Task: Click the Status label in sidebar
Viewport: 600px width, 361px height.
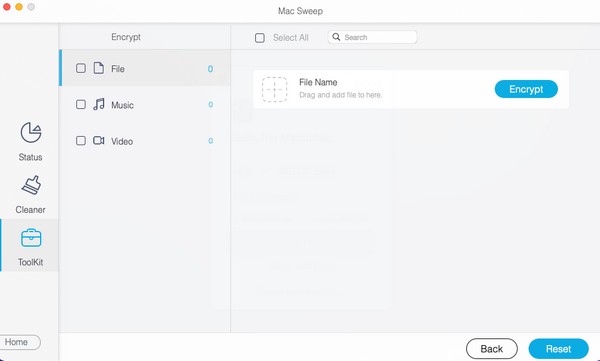Action: point(30,157)
